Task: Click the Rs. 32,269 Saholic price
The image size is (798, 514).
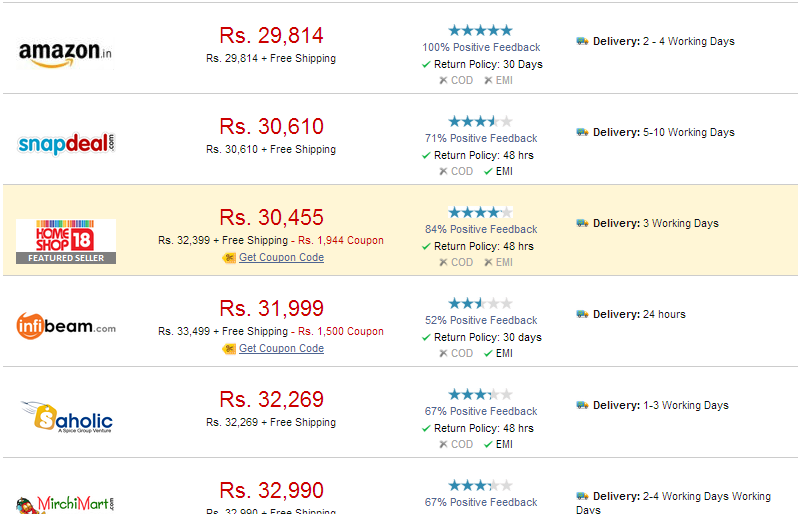Action: 271,399
